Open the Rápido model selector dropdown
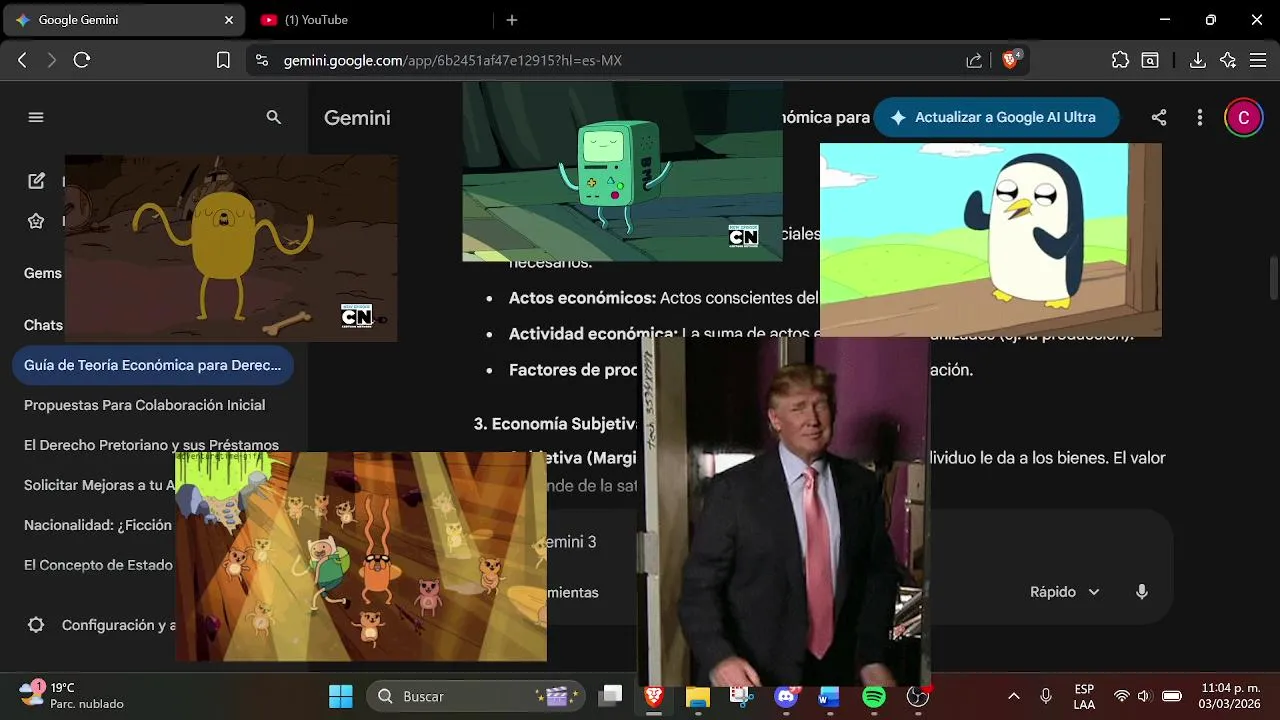Image resolution: width=1280 pixels, height=720 pixels. point(1065,592)
